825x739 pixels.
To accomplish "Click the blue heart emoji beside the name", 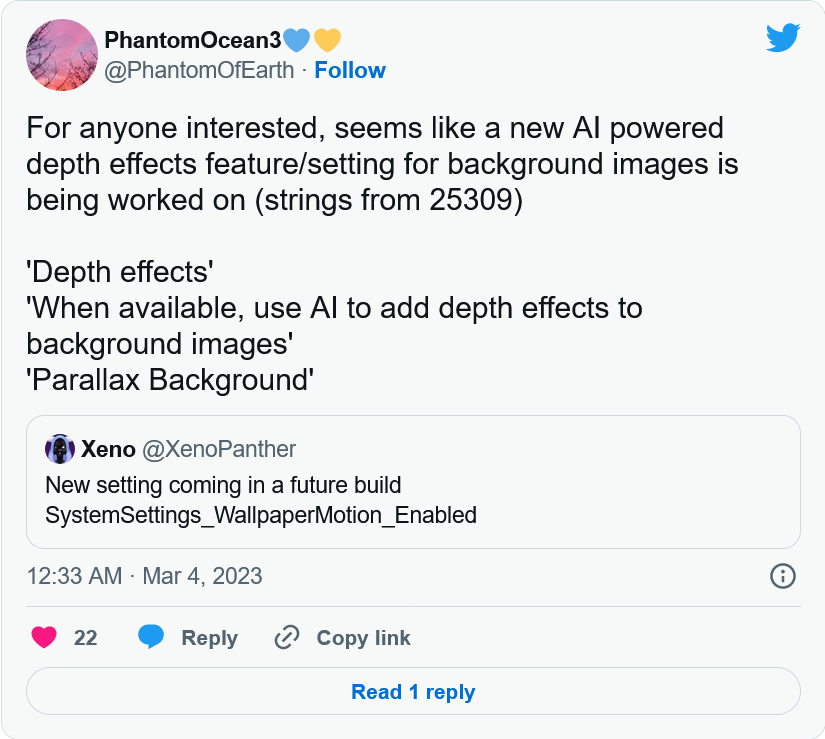I will 296,40.
